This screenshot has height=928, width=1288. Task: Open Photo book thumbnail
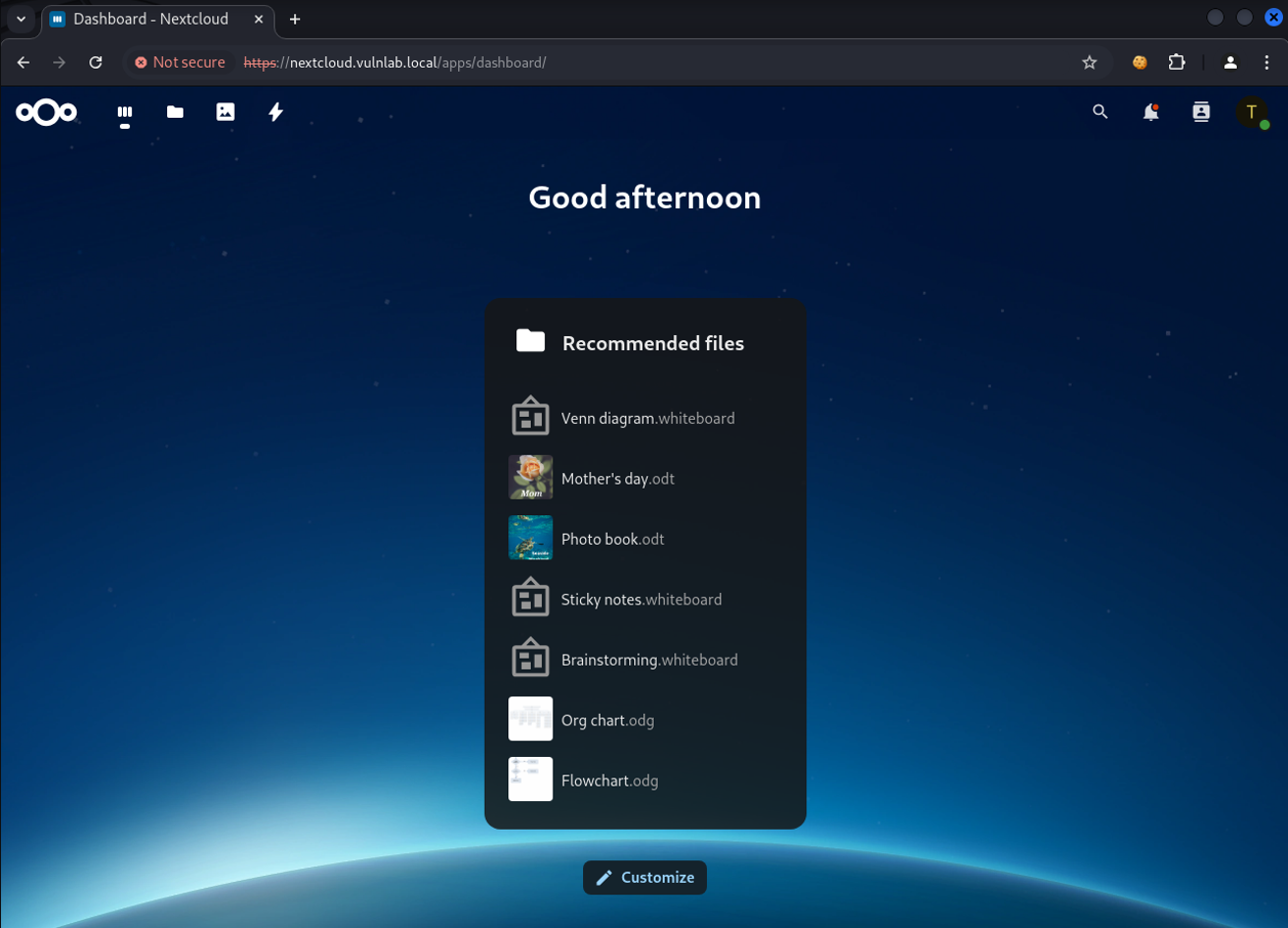[x=531, y=538]
